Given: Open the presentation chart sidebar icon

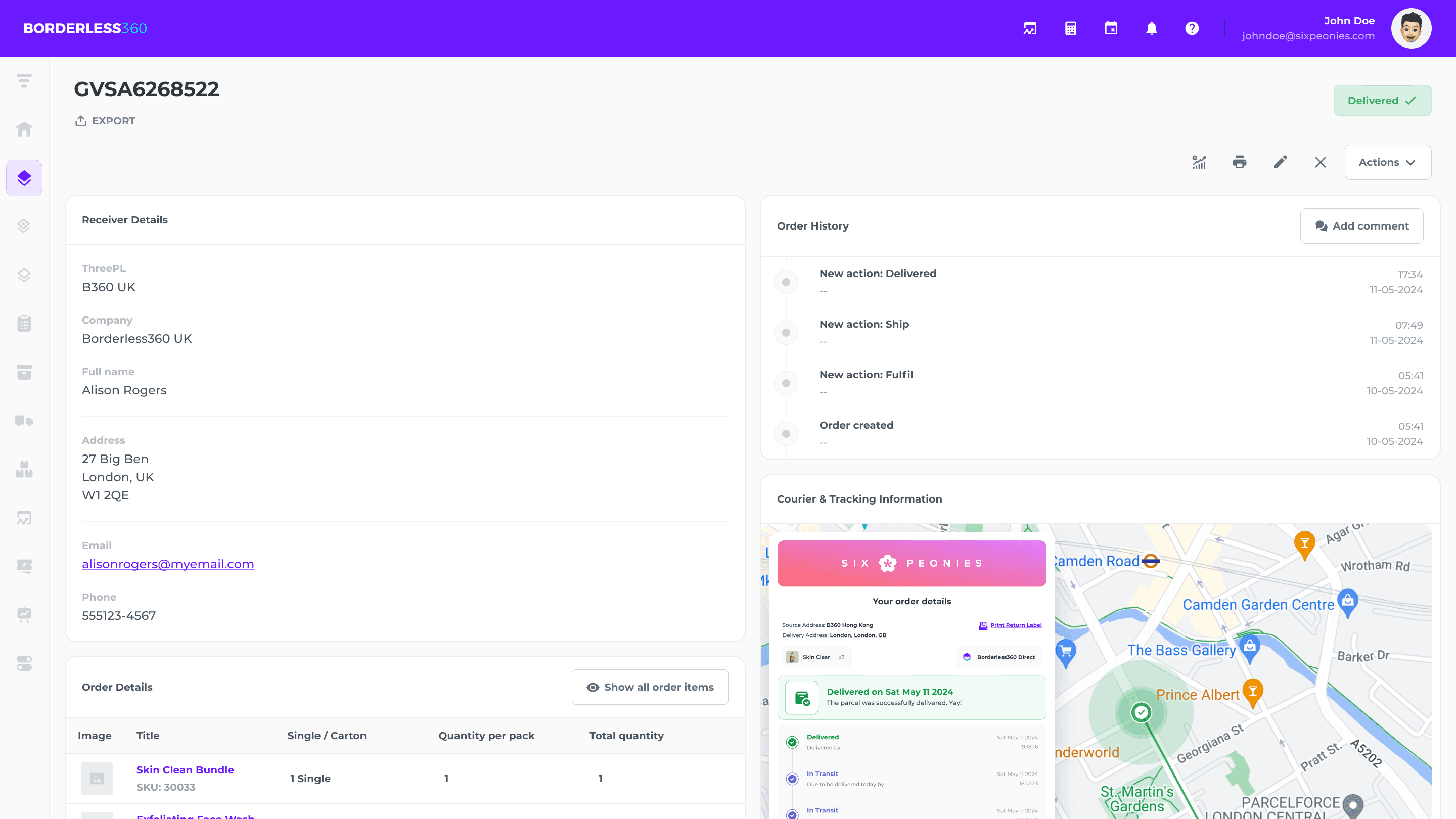Looking at the screenshot, I should pos(24,614).
